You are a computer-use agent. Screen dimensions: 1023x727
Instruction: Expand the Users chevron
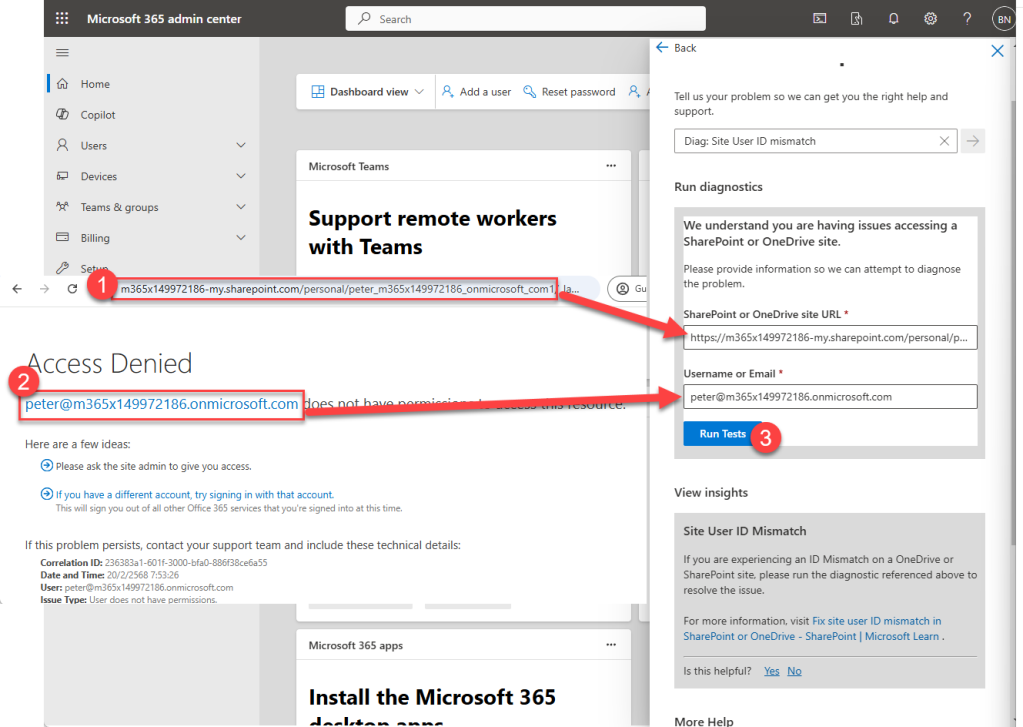tap(241, 145)
